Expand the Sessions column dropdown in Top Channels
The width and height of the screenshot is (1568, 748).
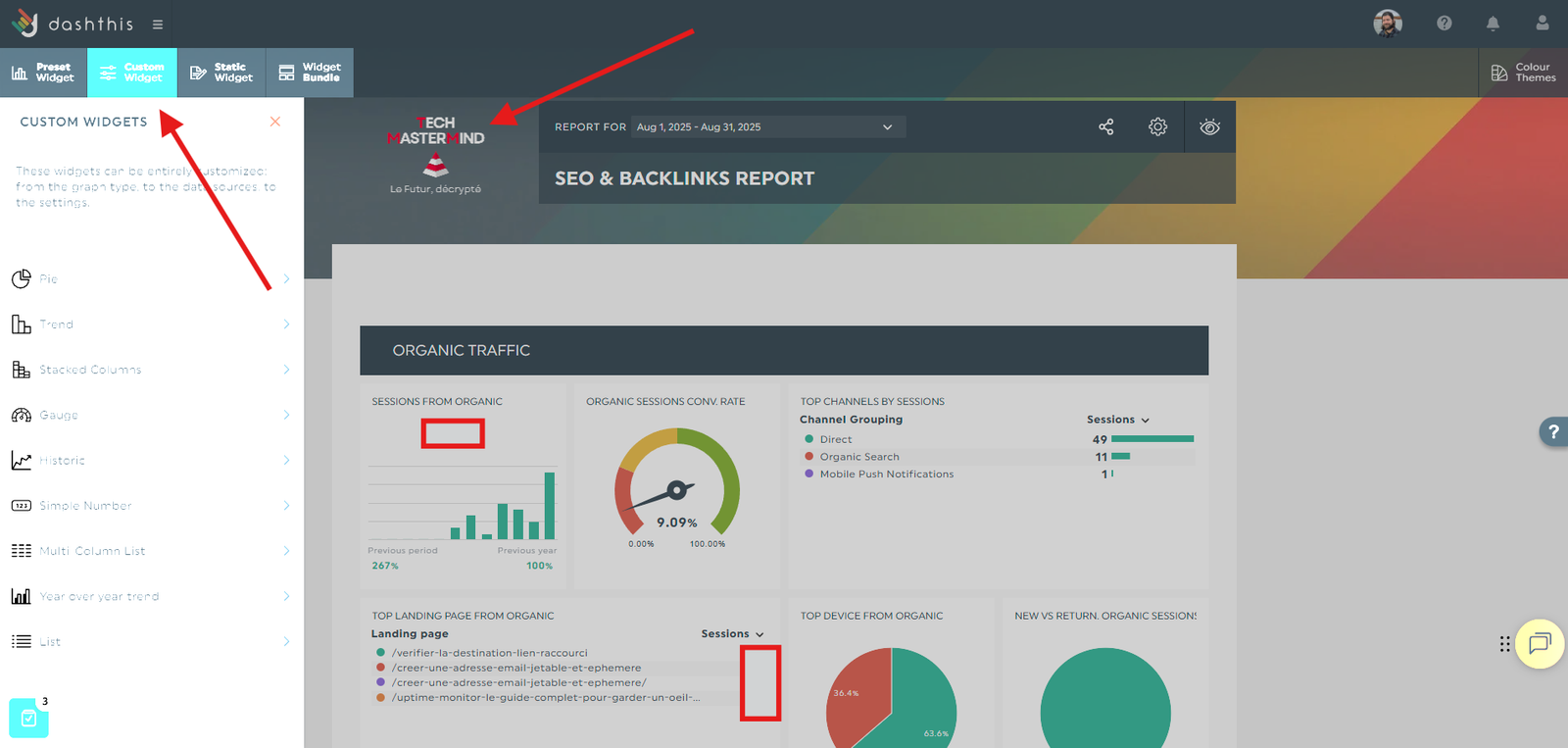pos(1118,420)
